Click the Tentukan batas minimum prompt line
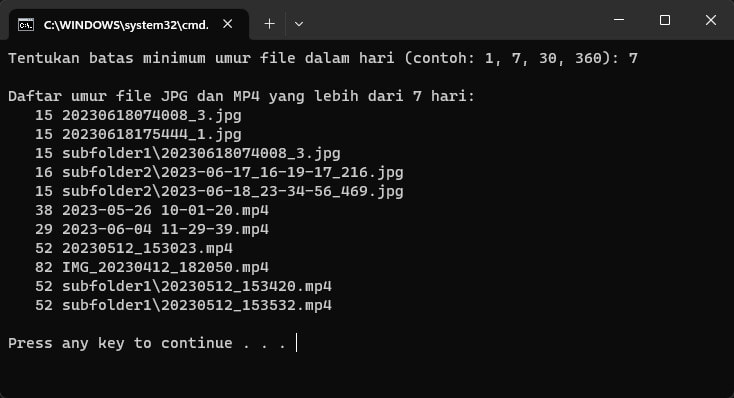The height and width of the screenshot is (398, 734). pyautogui.click(x=323, y=59)
